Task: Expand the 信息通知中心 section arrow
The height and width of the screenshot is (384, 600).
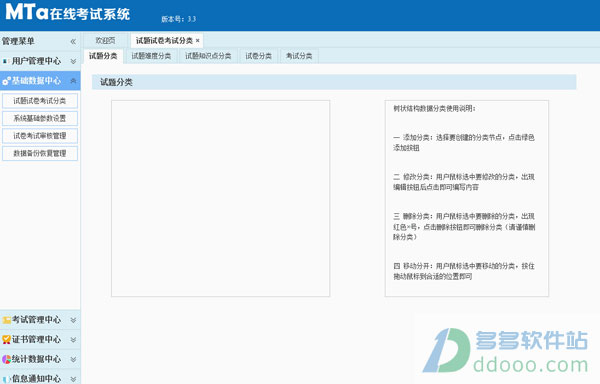Action: (73, 379)
